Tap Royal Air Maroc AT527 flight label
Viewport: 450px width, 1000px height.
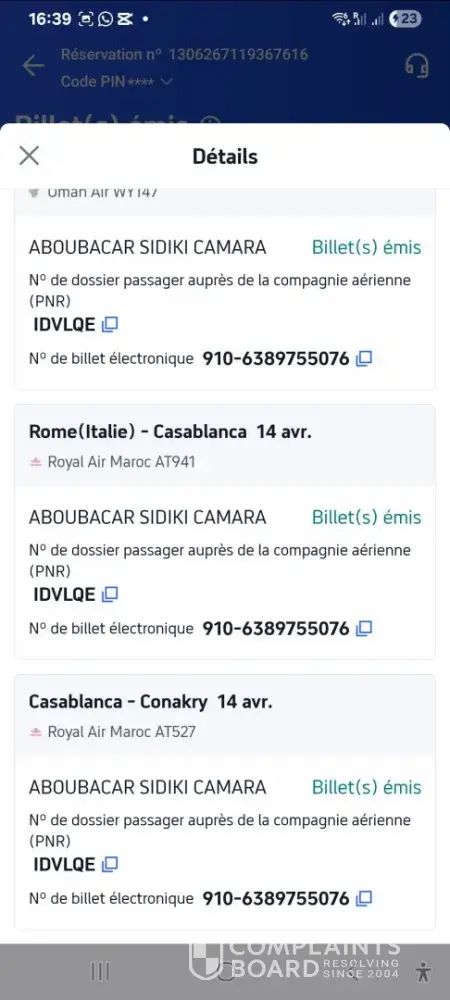[121, 732]
